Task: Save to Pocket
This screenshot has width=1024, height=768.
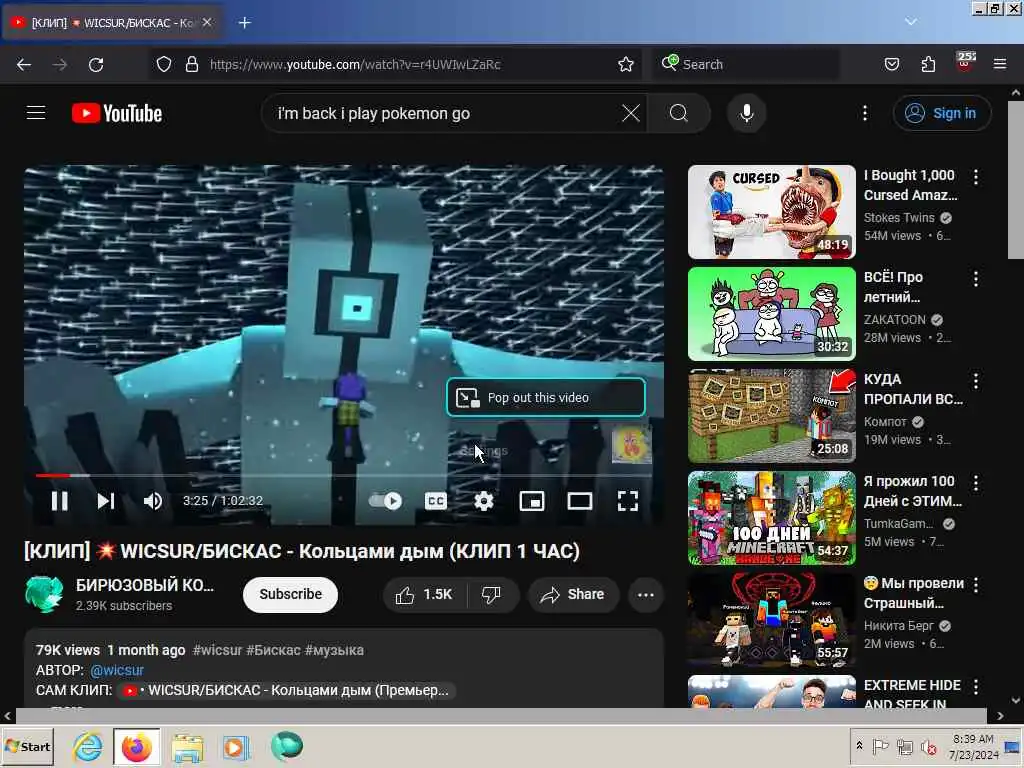Action: (891, 64)
